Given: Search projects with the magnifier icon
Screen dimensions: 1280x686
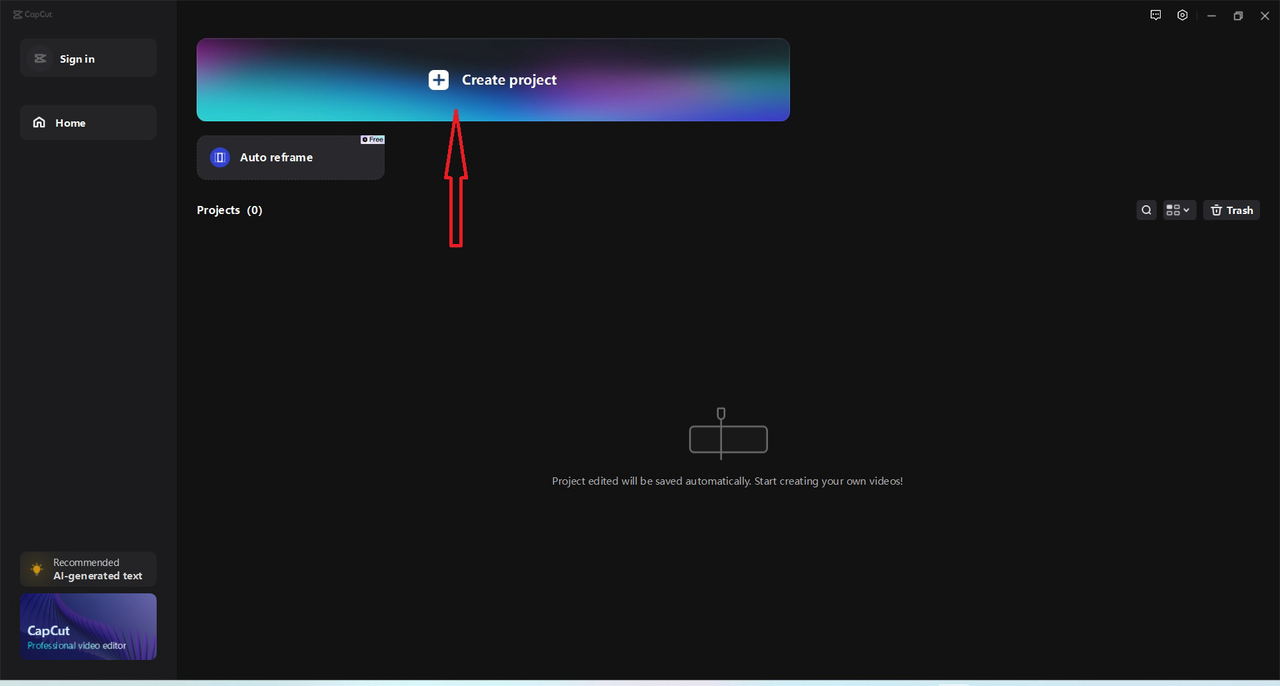Looking at the screenshot, I should [1147, 210].
